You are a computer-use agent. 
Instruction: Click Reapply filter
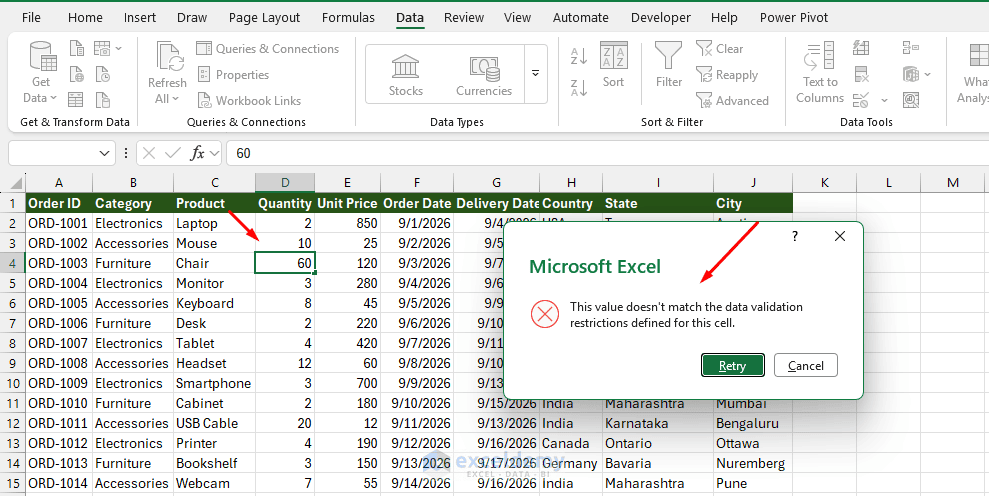click(x=727, y=74)
